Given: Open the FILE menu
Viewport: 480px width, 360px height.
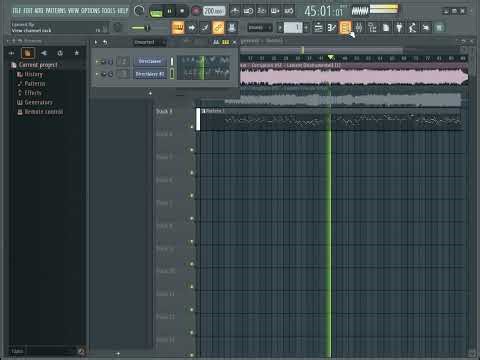Looking at the screenshot, I should [17, 11].
